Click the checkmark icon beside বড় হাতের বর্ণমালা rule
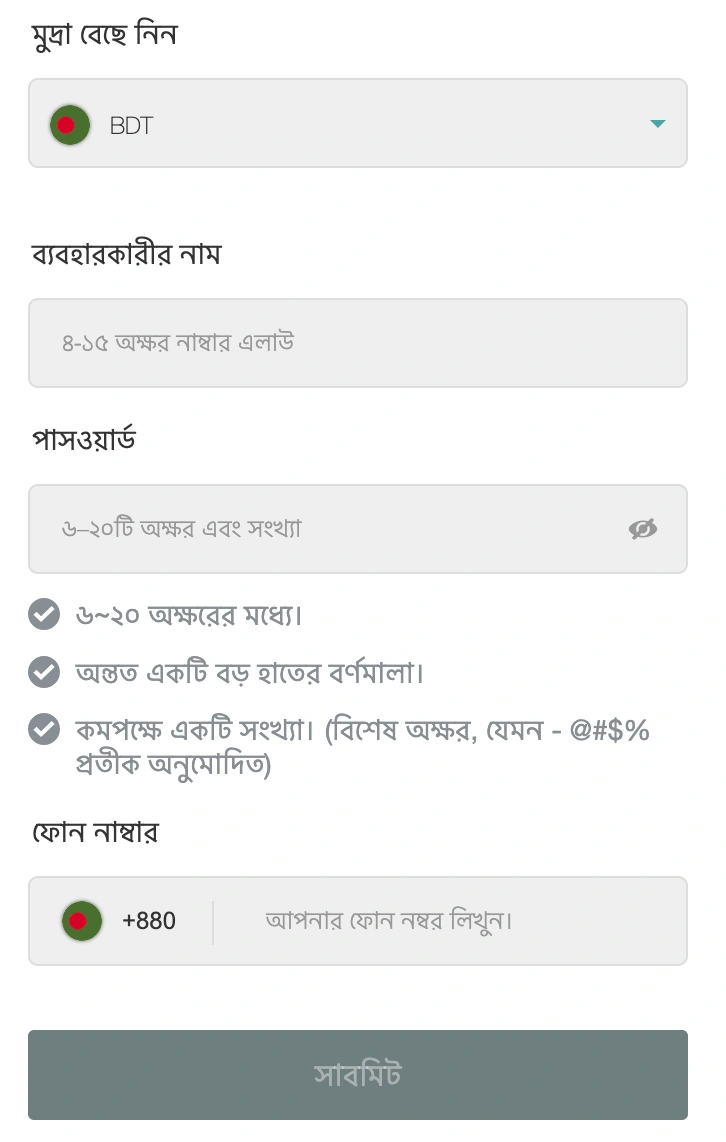 tap(44, 672)
